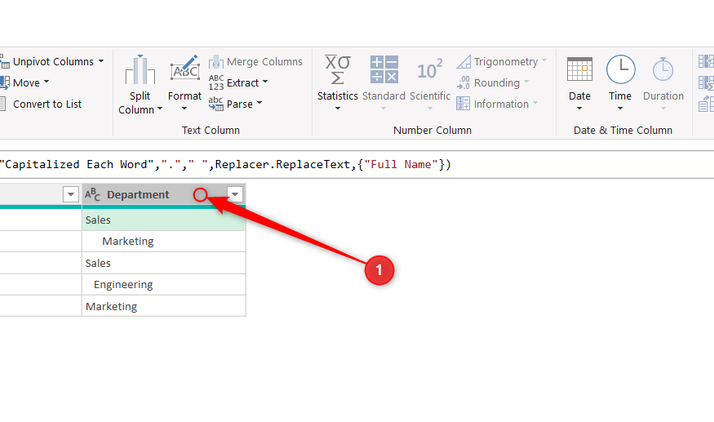Select the first Sales cell
Screen dimensions: 714x422
point(164,220)
